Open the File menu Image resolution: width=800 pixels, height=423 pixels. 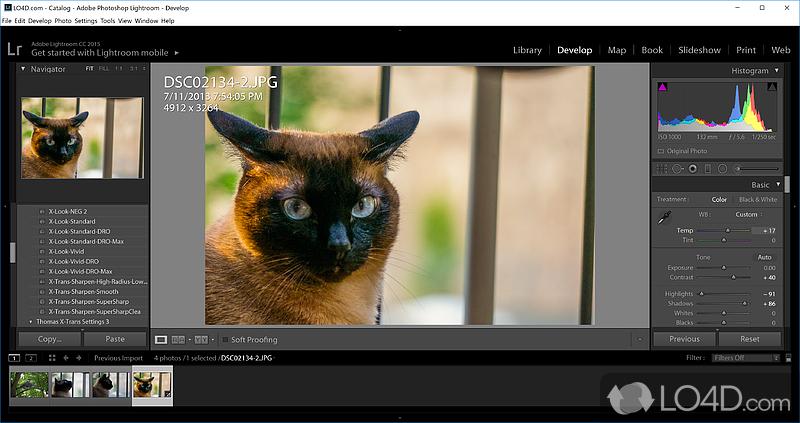[x=6, y=21]
